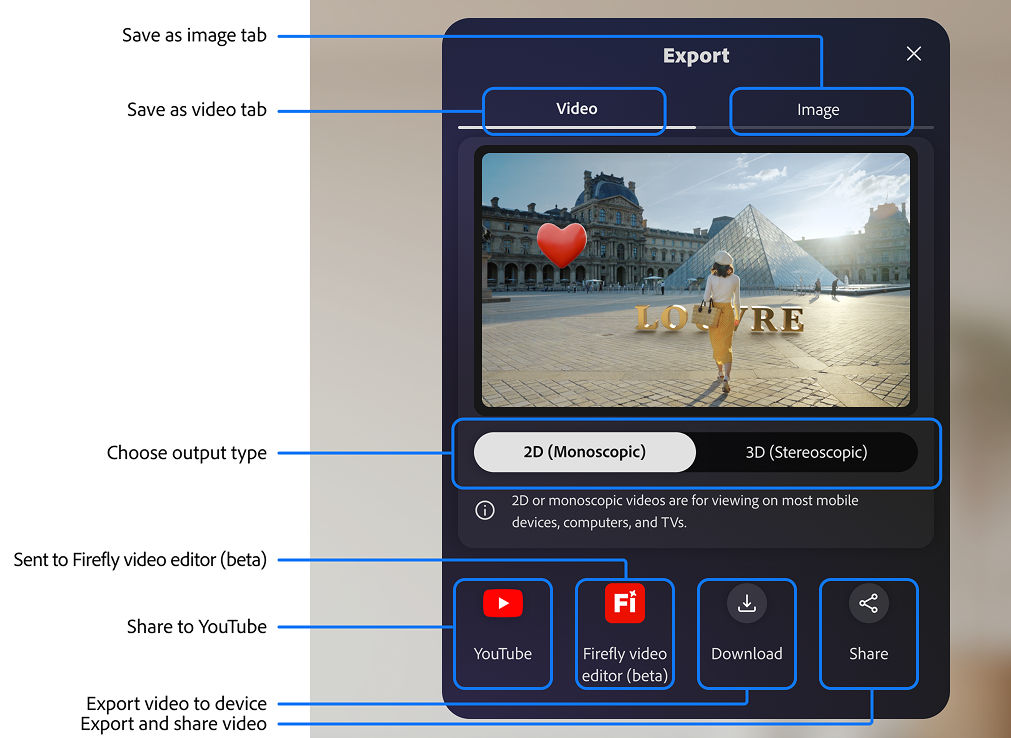Click the Download arrow icon
The height and width of the screenshot is (738, 1011).
pos(746,603)
